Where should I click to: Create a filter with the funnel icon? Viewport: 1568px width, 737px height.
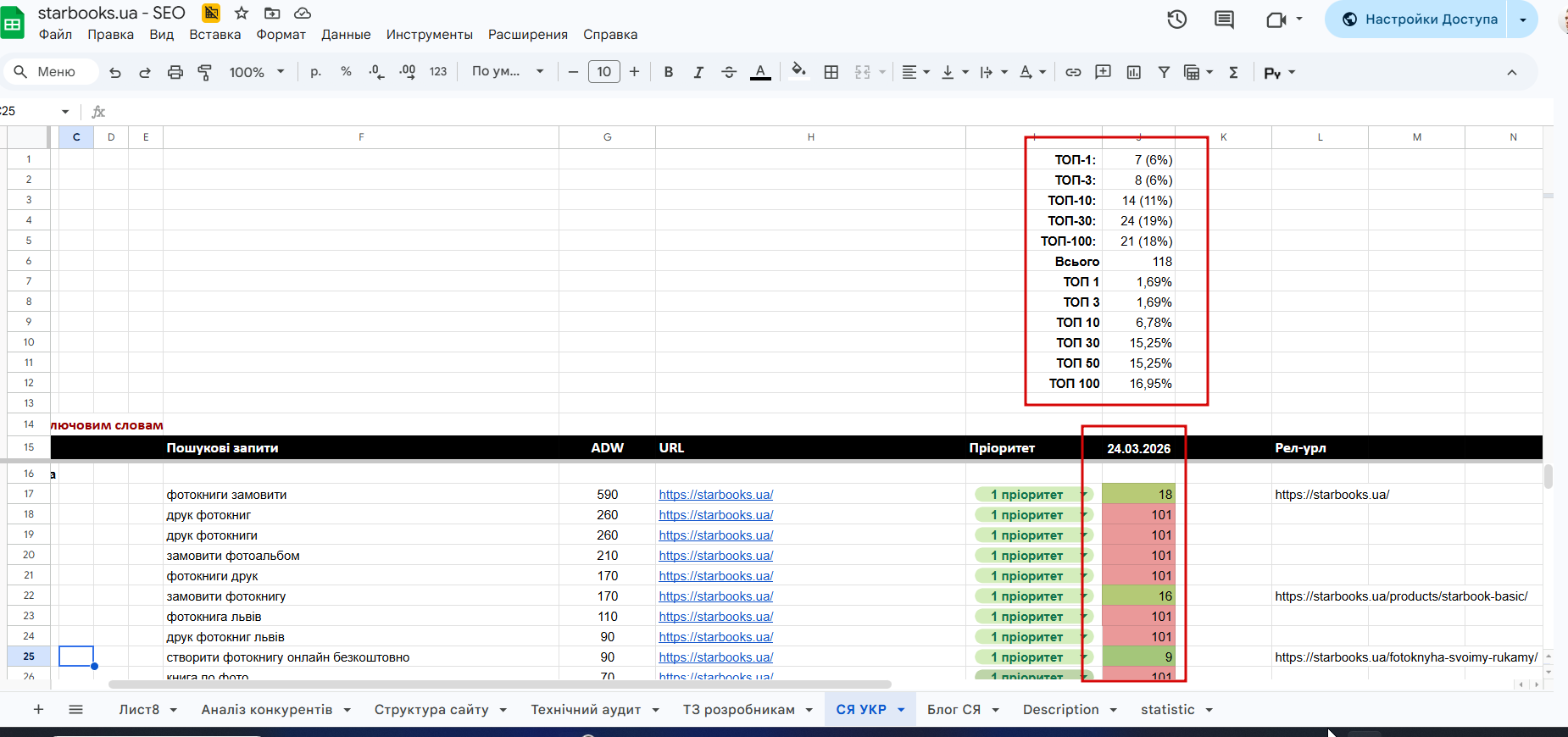point(1164,73)
